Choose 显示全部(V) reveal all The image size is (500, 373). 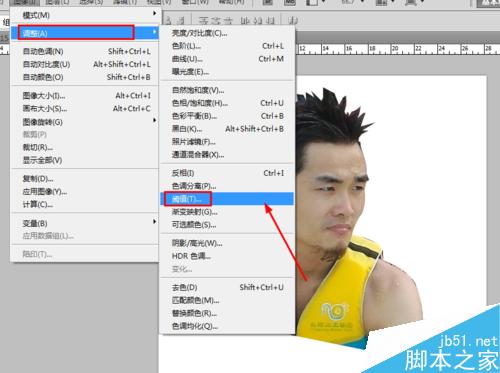85,160
